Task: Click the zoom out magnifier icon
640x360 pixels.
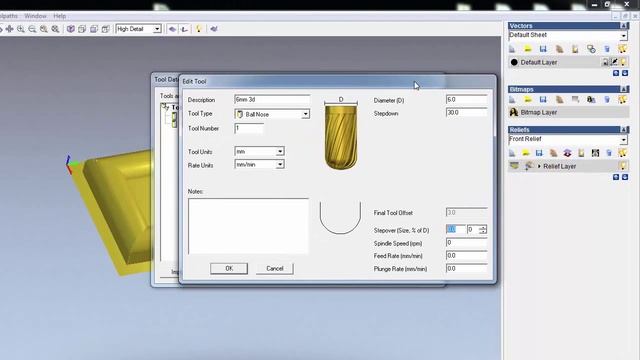Action: (32, 29)
